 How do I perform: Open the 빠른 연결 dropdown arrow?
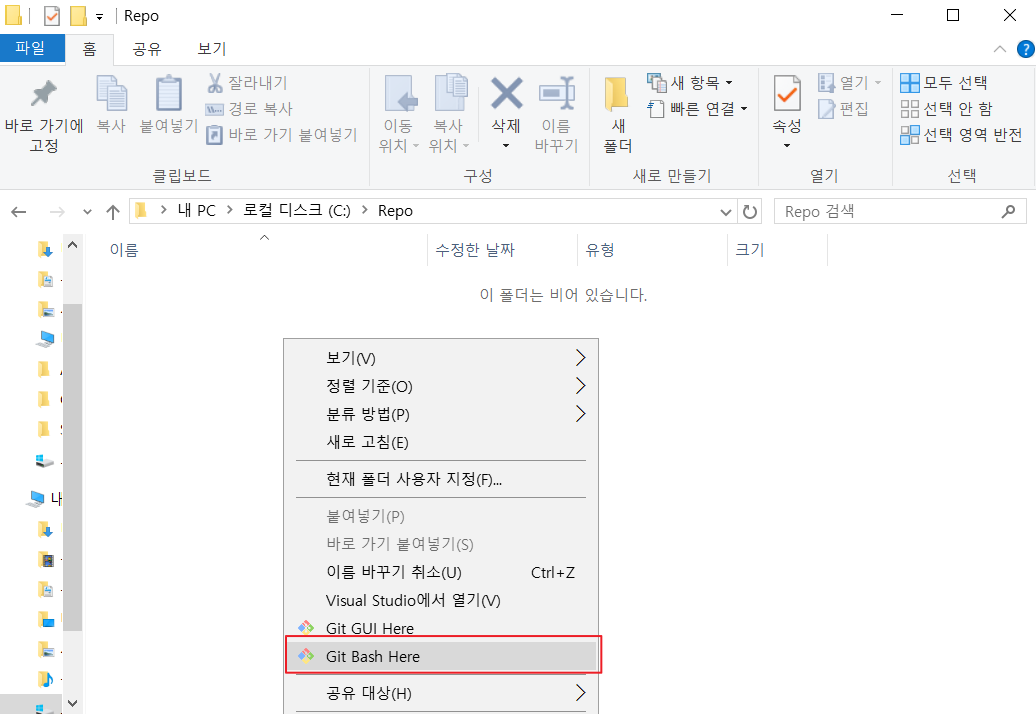pyautogui.click(x=744, y=108)
